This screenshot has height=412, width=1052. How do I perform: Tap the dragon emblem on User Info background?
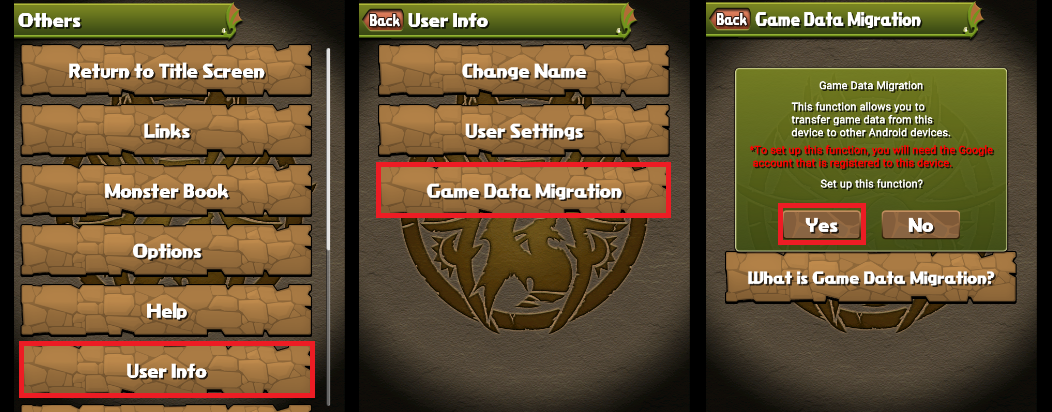tap(524, 282)
